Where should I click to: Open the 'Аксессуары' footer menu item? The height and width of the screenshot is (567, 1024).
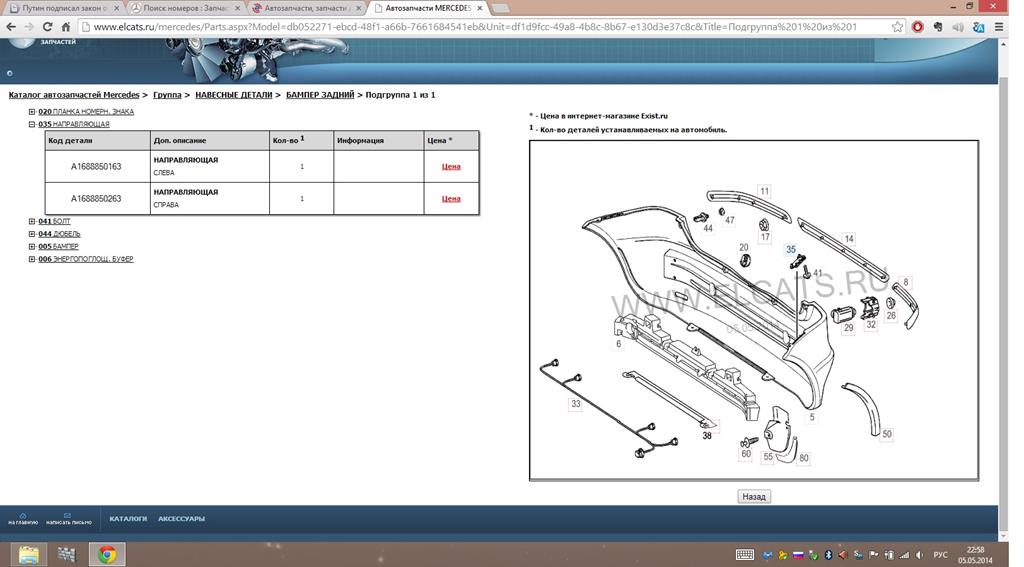(x=181, y=518)
